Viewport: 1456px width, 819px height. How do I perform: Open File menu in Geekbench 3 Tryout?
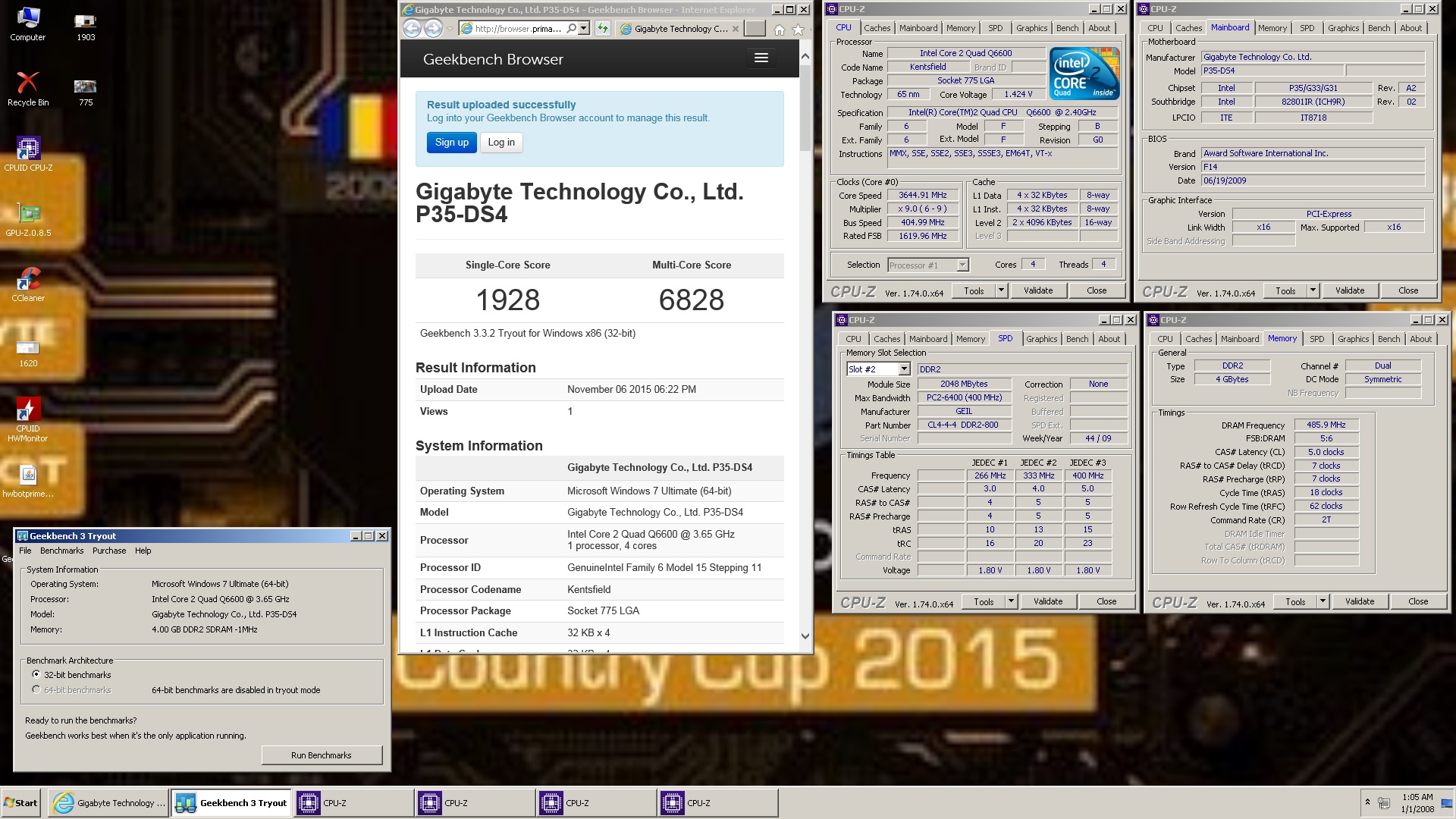(25, 551)
